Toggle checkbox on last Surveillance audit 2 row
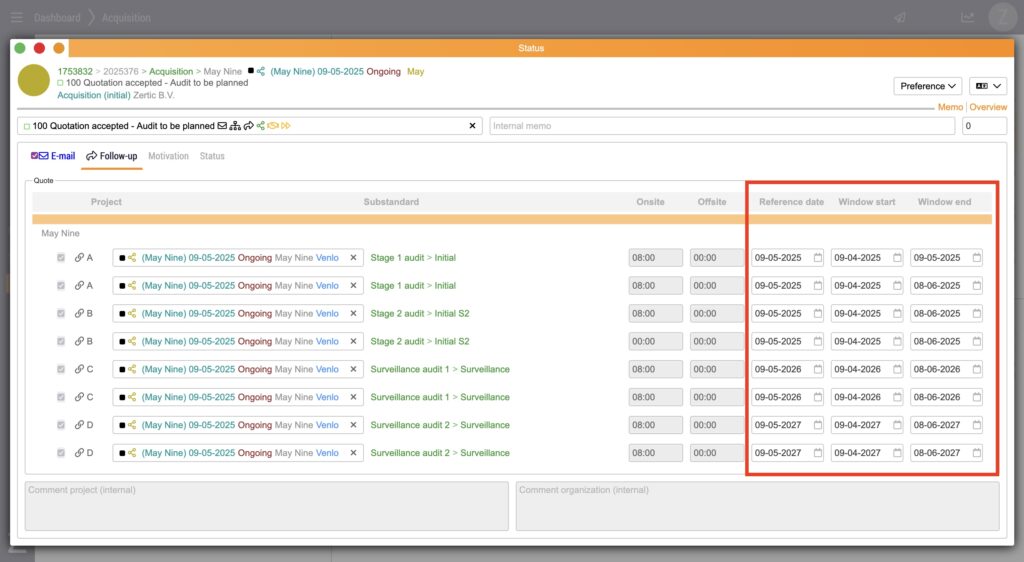The height and width of the screenshot is (562, 1024). point(62,453)
